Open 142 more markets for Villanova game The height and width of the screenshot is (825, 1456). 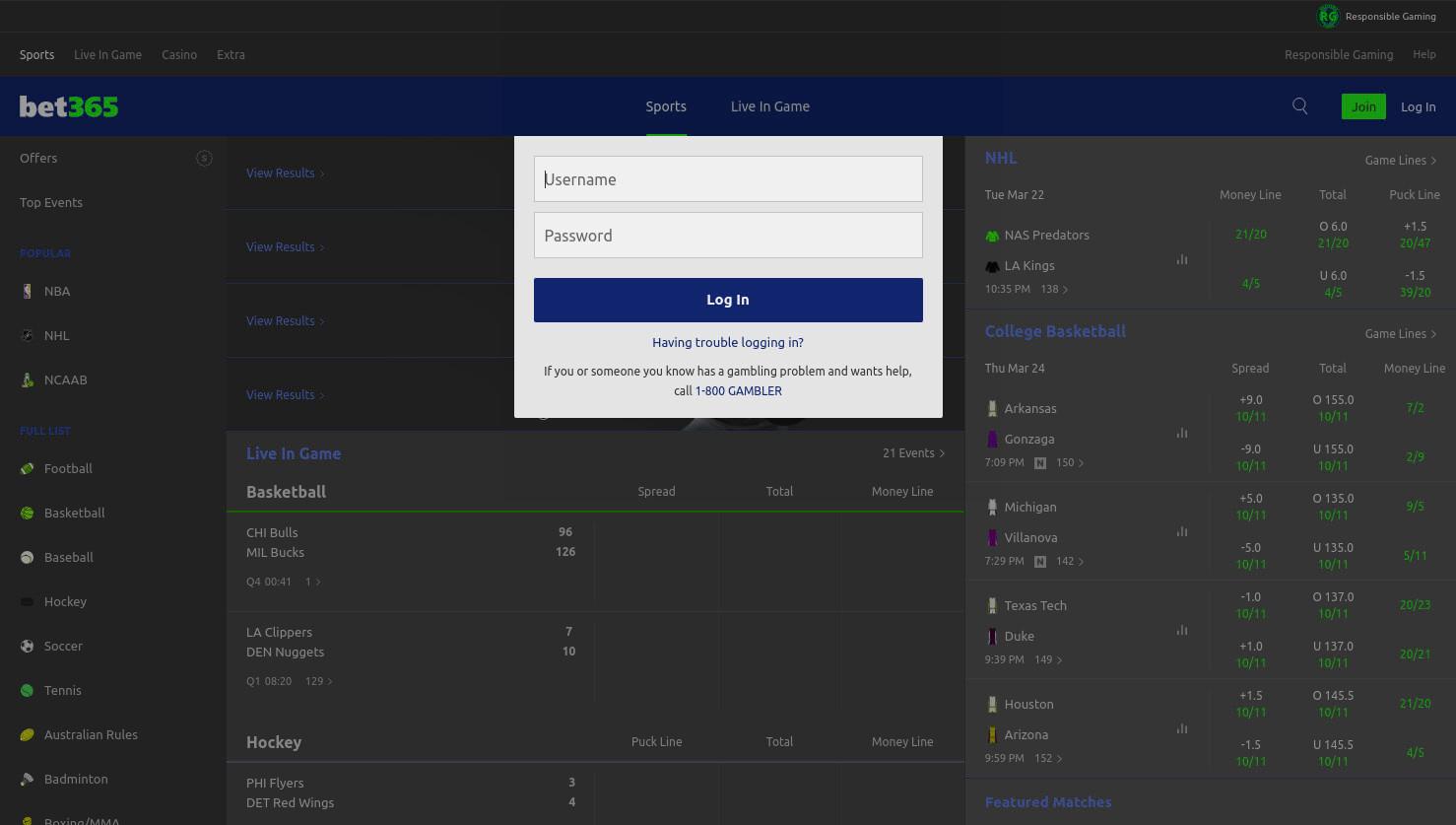pos(1070,561)
